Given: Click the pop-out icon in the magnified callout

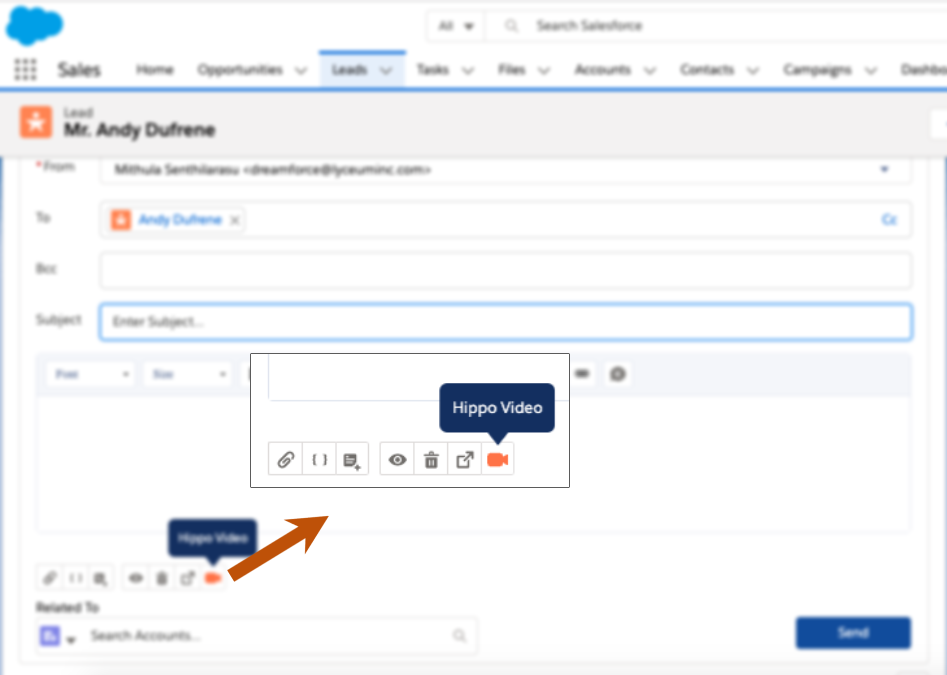Looking at the screenshot, I should (464, 459).
